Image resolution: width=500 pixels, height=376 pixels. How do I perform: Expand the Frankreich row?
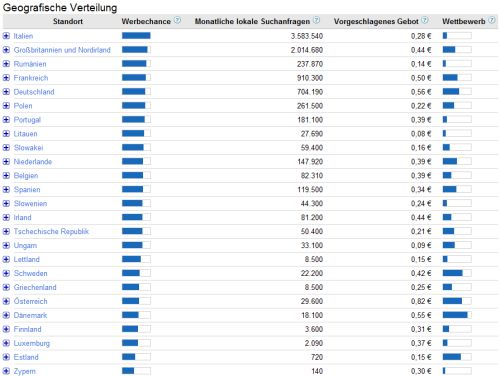pos(6,78)
